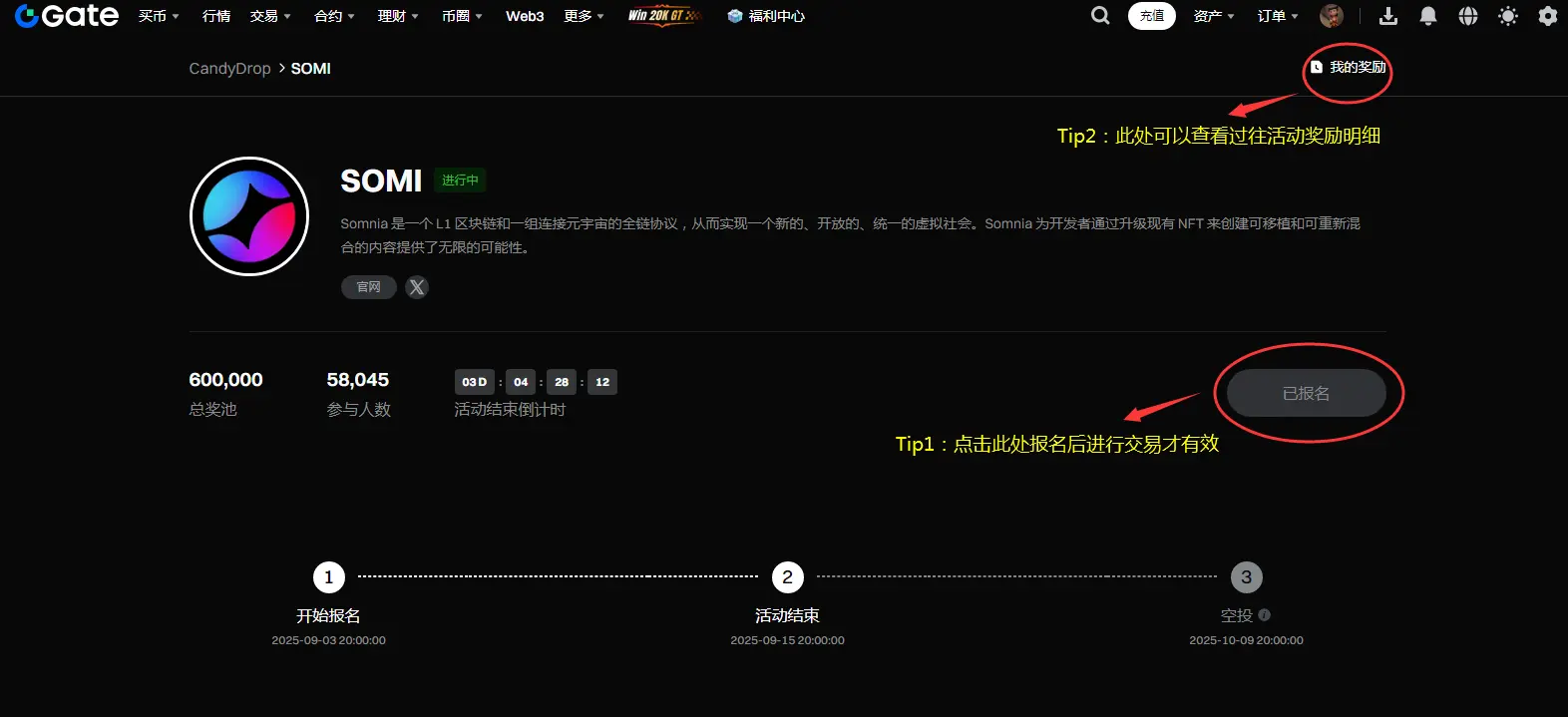Image resolution: width=1568 pixels, height=717 pixels.
Task: Click the date 2025-10-09 20:00:00
Action: pos(1246,640)
